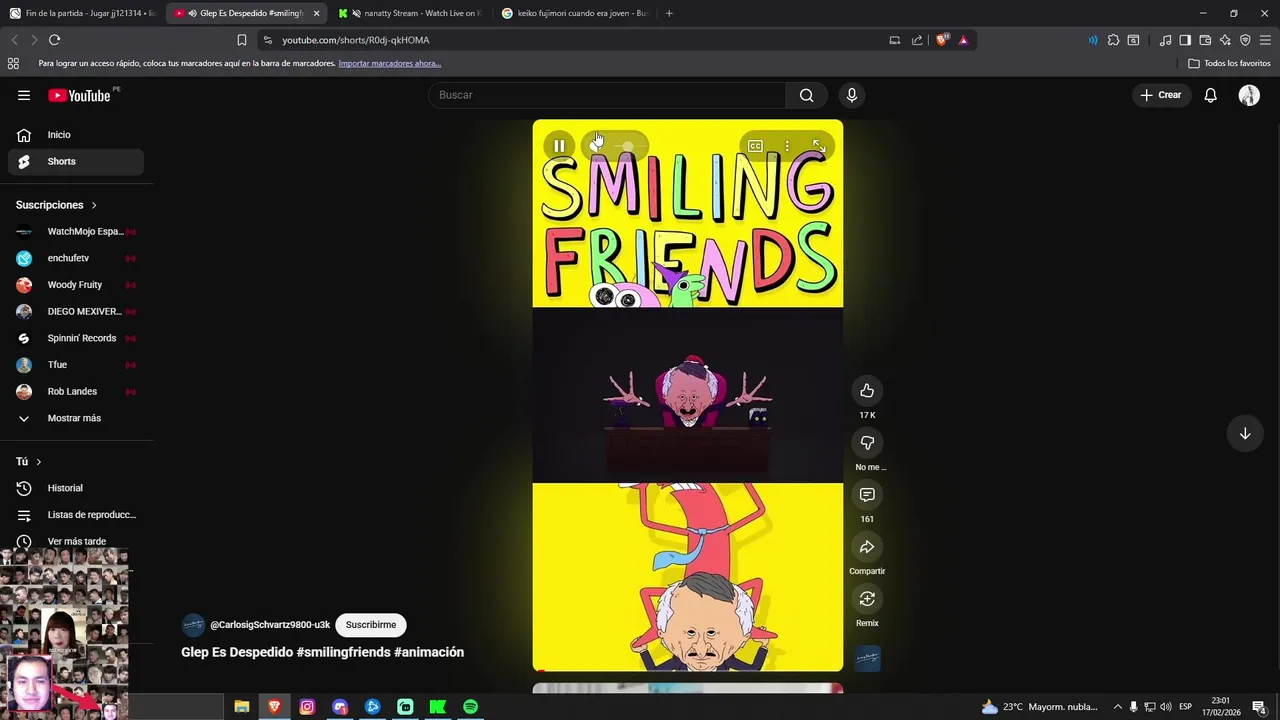This screenshot has height=720, width=1280.
Task: Open Brave Leo AI icon
Action: click(1225, 40)
